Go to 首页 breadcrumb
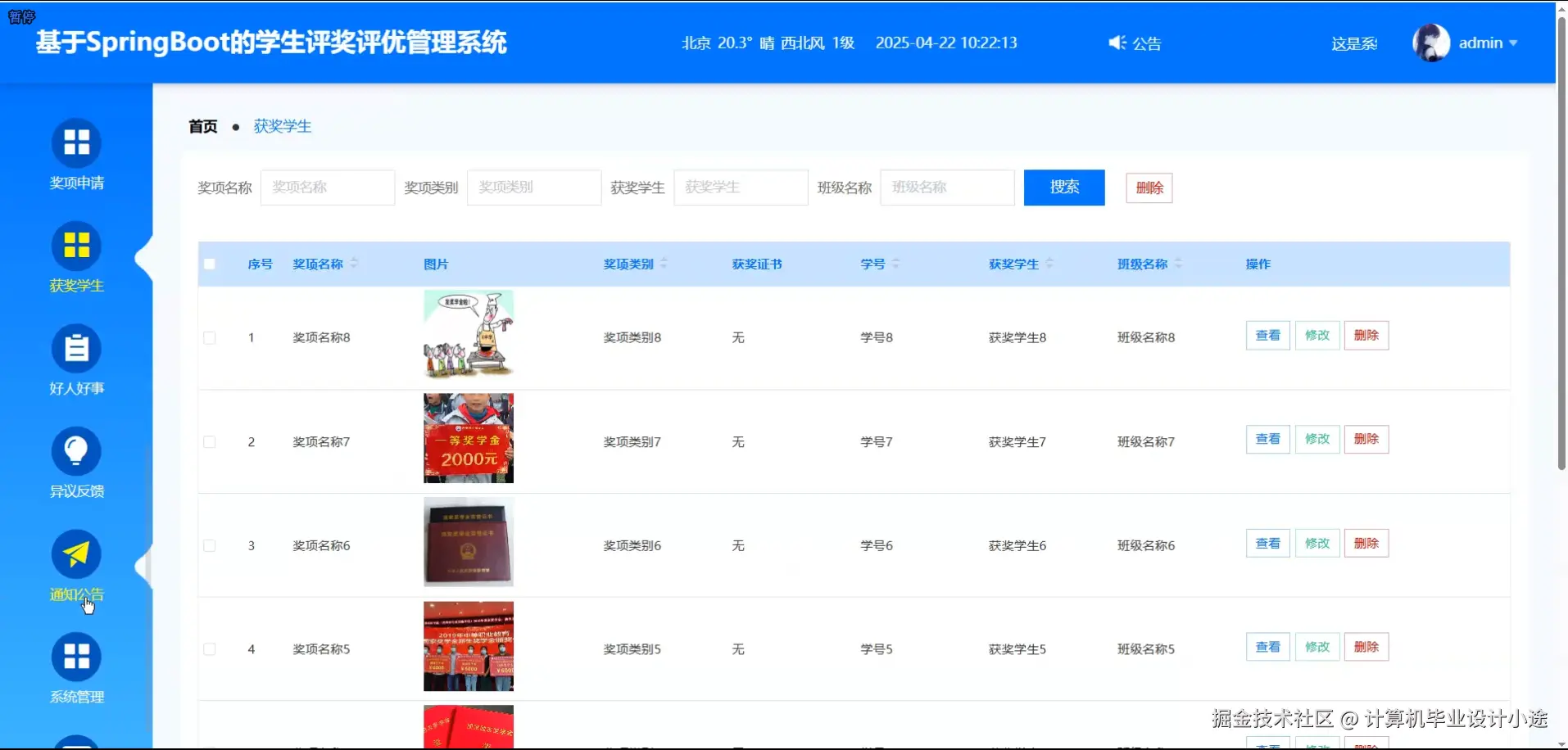 pos(203,126)
